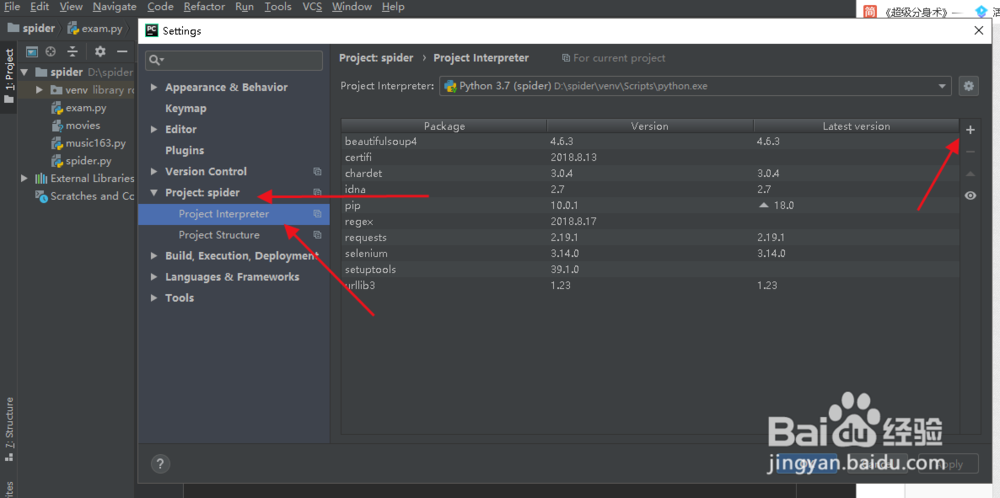Select the Project Interpreter settings item

233,214
